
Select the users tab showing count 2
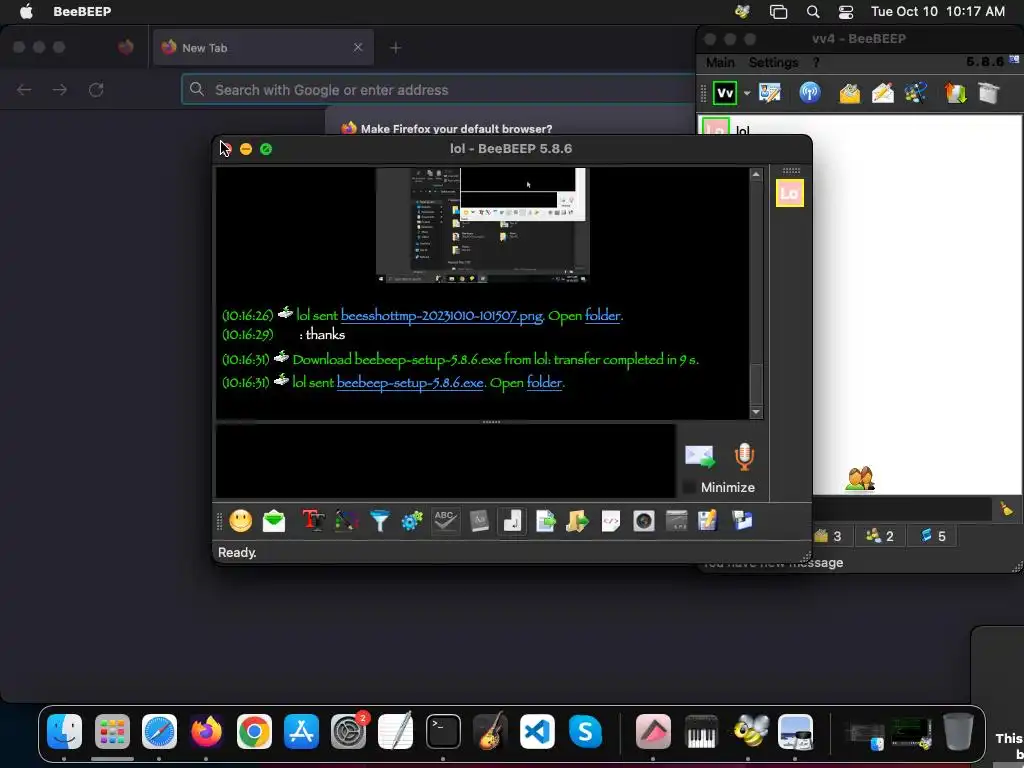(x=880, y=536)
